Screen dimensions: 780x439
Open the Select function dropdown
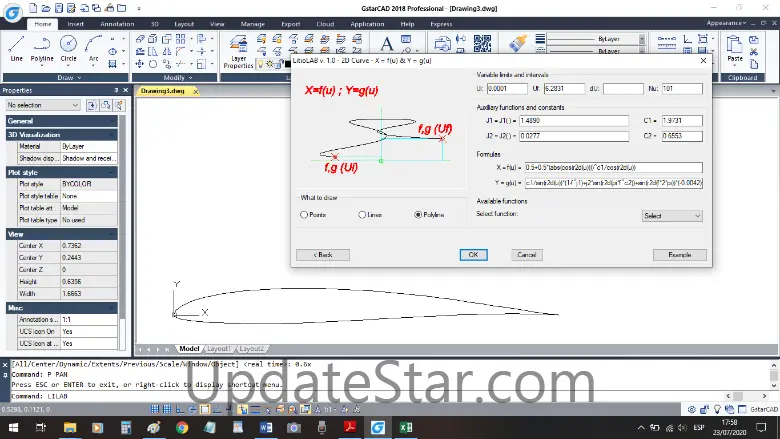tap(672, 216)
